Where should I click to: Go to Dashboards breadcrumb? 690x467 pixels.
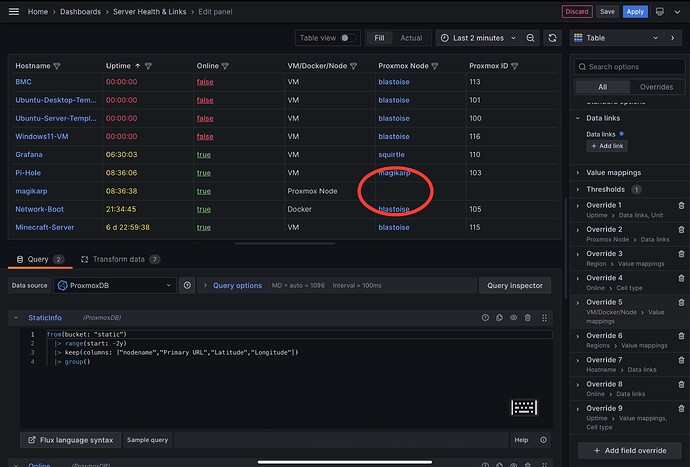click(81, 11)
